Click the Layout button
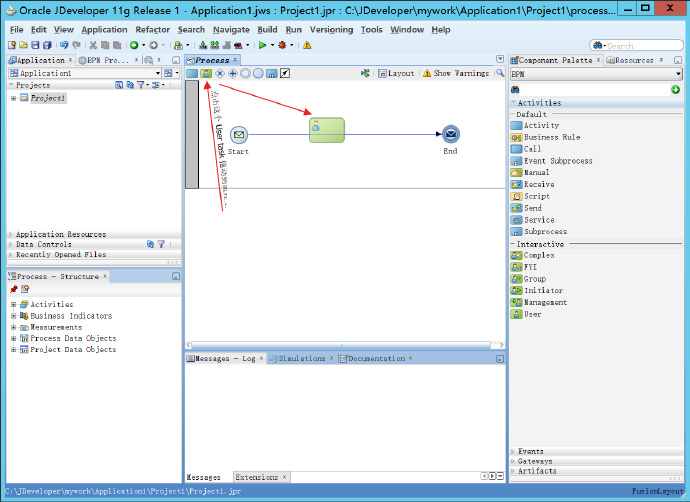This screenshot has height=502, width=690. (x=396, y=73)
